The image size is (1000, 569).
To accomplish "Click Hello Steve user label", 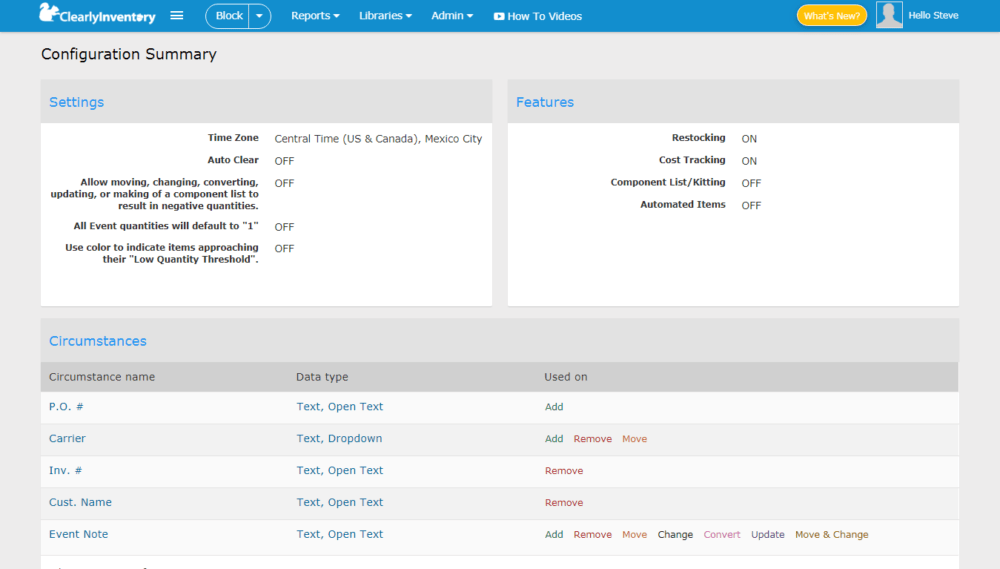I will 933,15.
